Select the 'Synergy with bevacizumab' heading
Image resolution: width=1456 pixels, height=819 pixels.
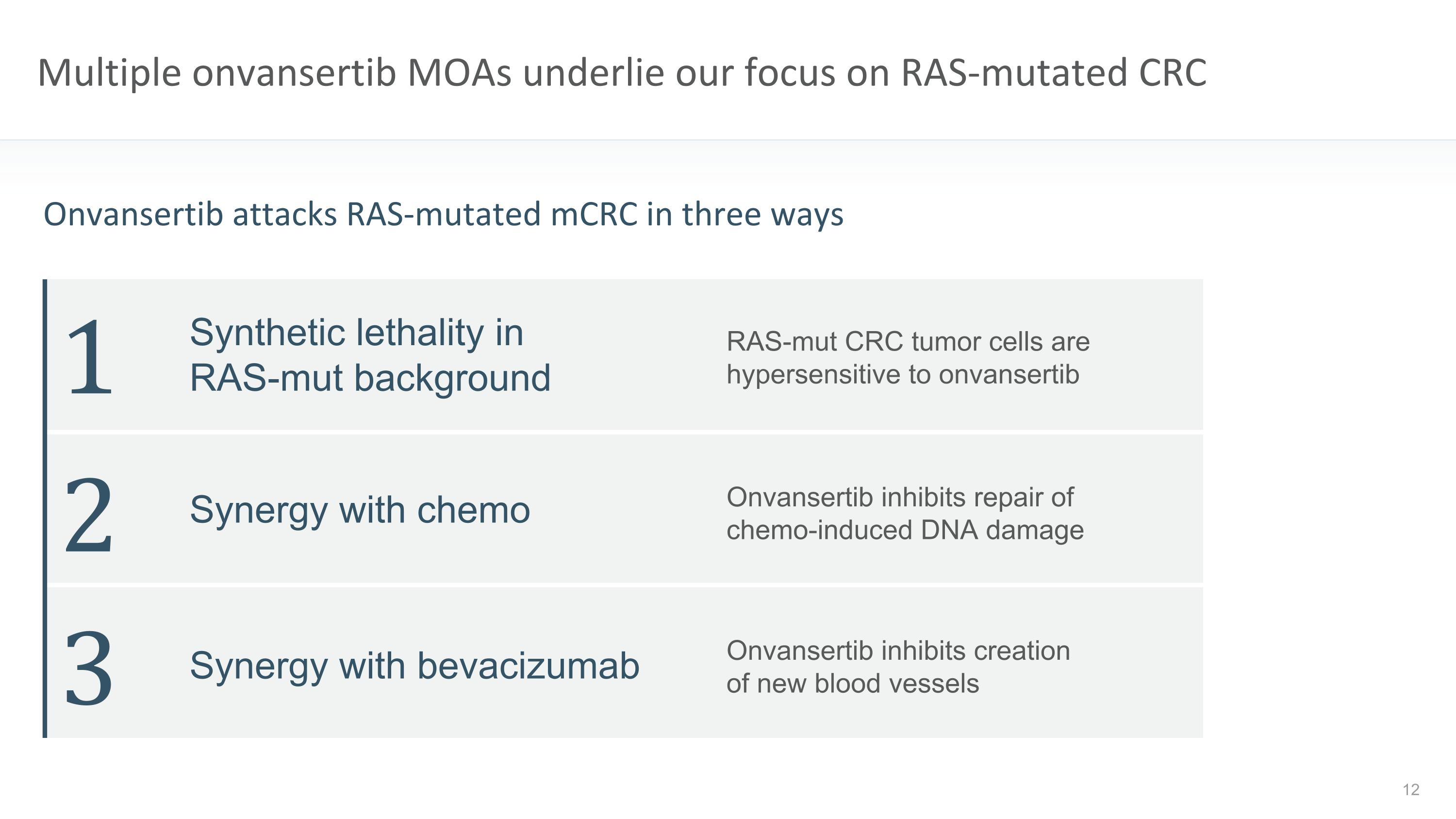414,665
